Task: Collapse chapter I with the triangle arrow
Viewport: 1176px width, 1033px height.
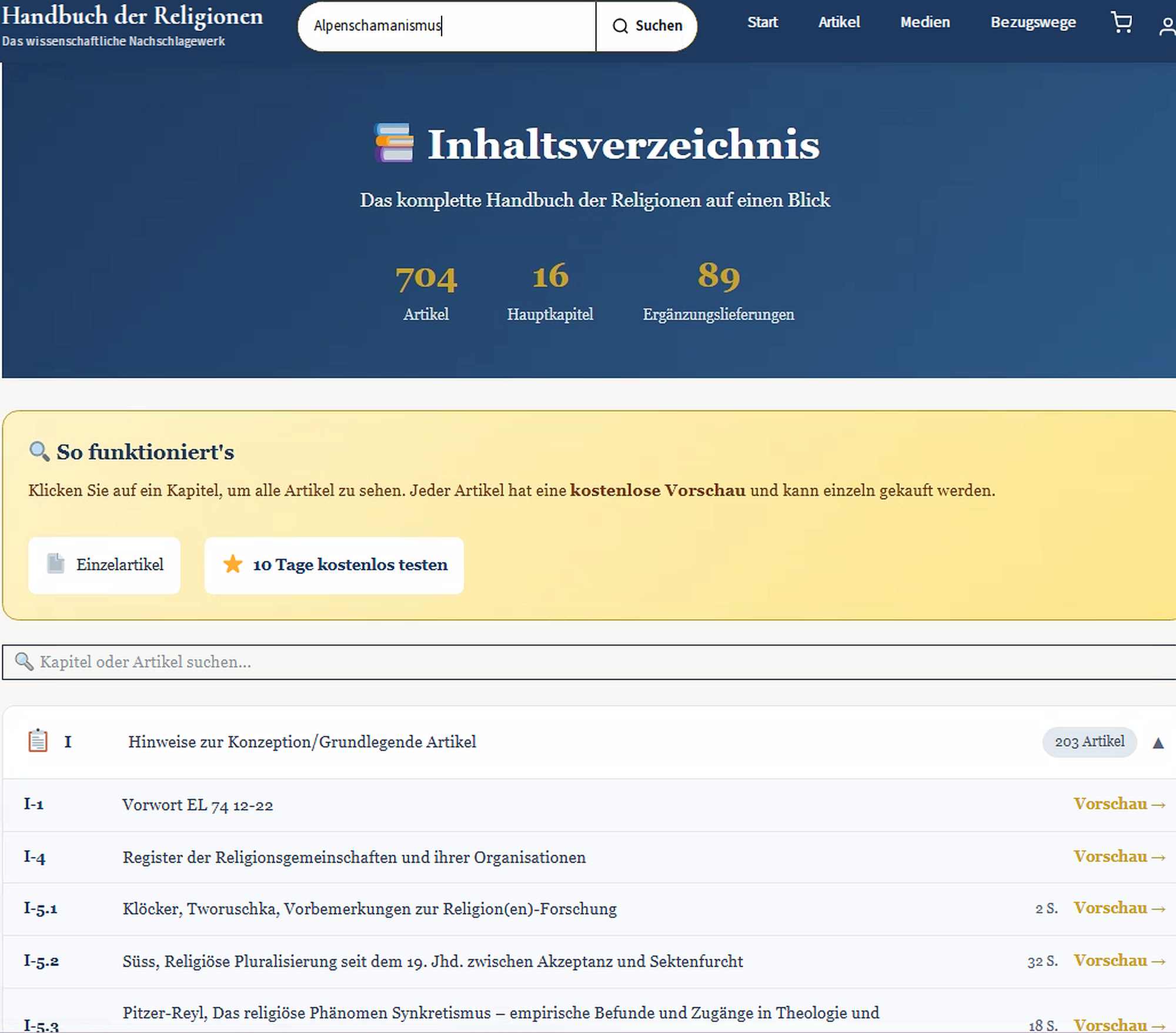Action: click(1158, 743)
